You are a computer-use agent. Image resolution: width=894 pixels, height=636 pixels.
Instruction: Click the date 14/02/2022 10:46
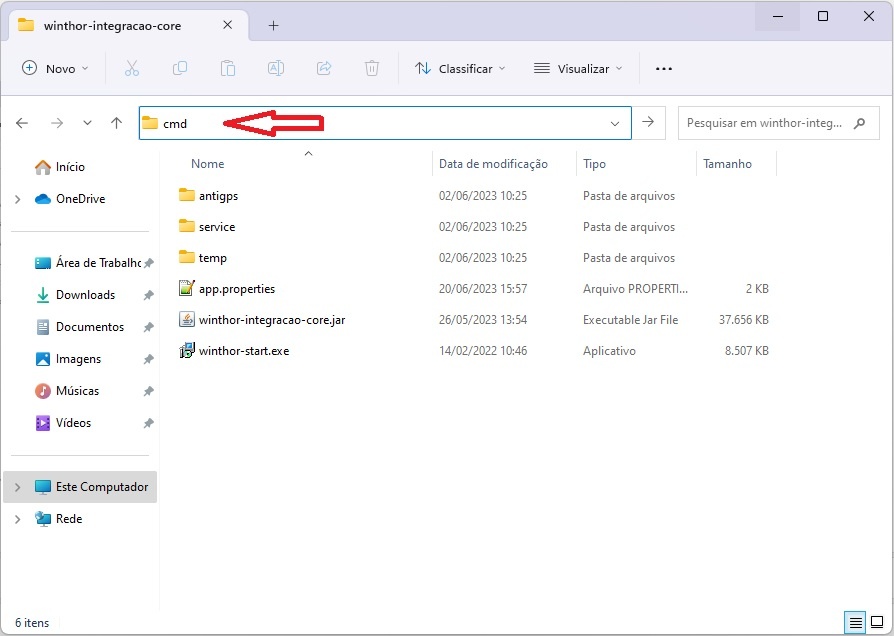pos(482,350)
